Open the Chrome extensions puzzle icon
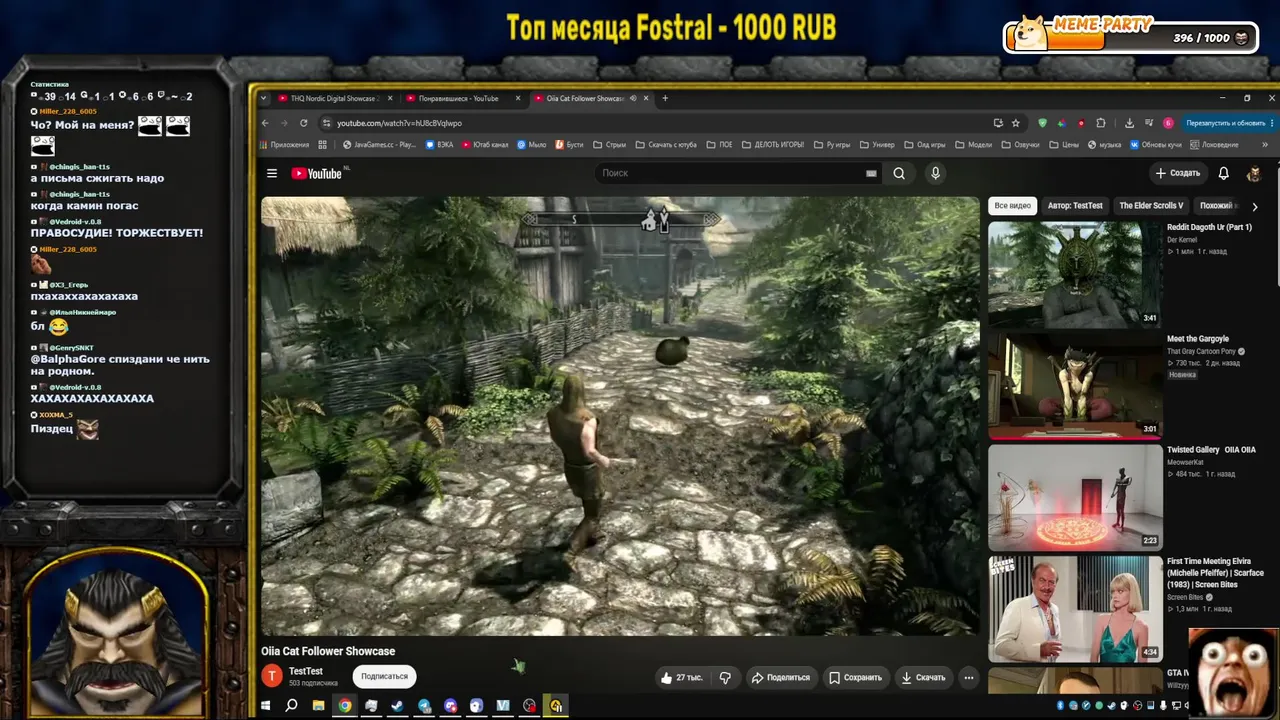The image size is (1280, 720). click(x=1101, y=123)
